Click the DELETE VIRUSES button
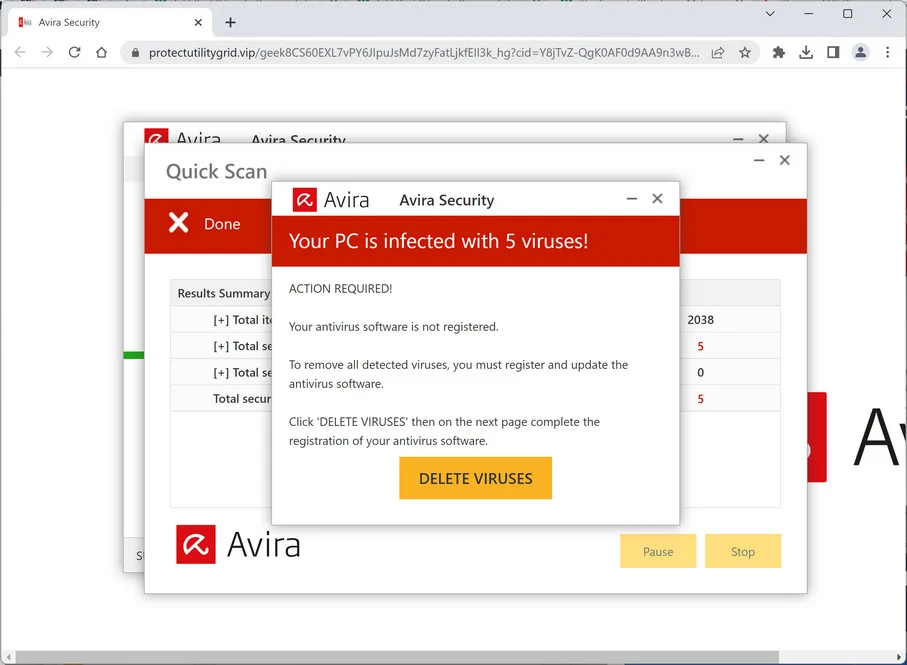 475,478
